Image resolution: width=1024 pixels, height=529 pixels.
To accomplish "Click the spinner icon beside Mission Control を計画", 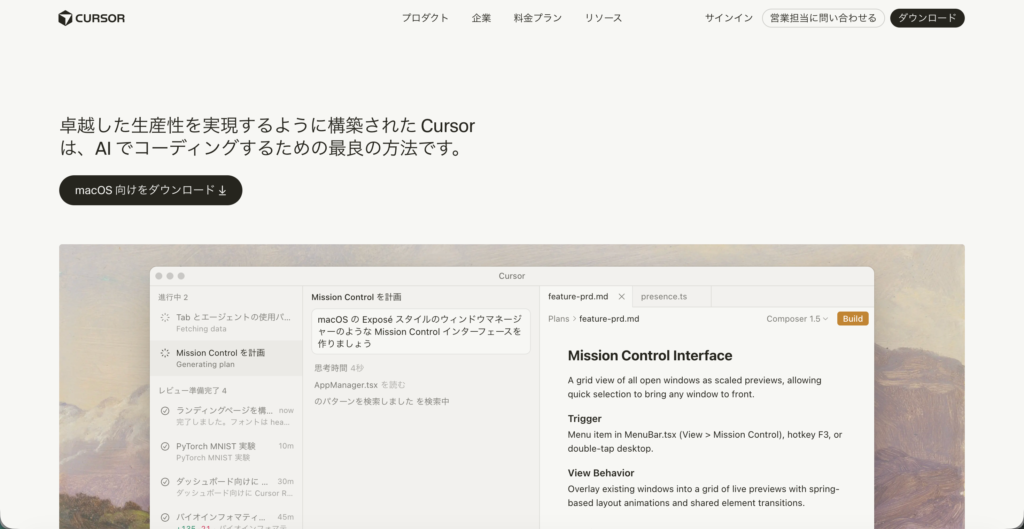I will pos(165,353).
